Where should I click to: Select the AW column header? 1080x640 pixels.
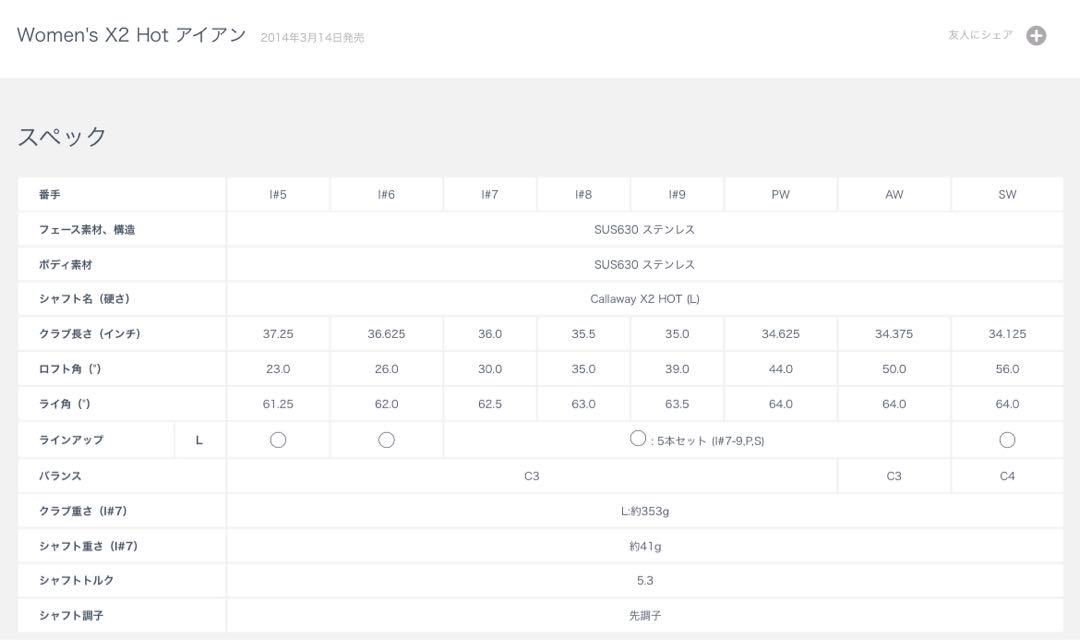[x=894, y=194]
